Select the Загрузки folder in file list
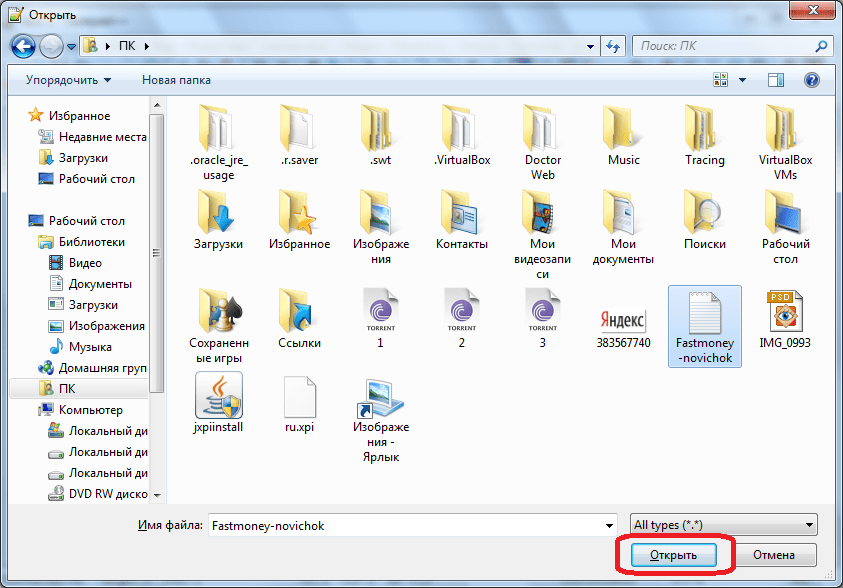 [x=218, y=220]
